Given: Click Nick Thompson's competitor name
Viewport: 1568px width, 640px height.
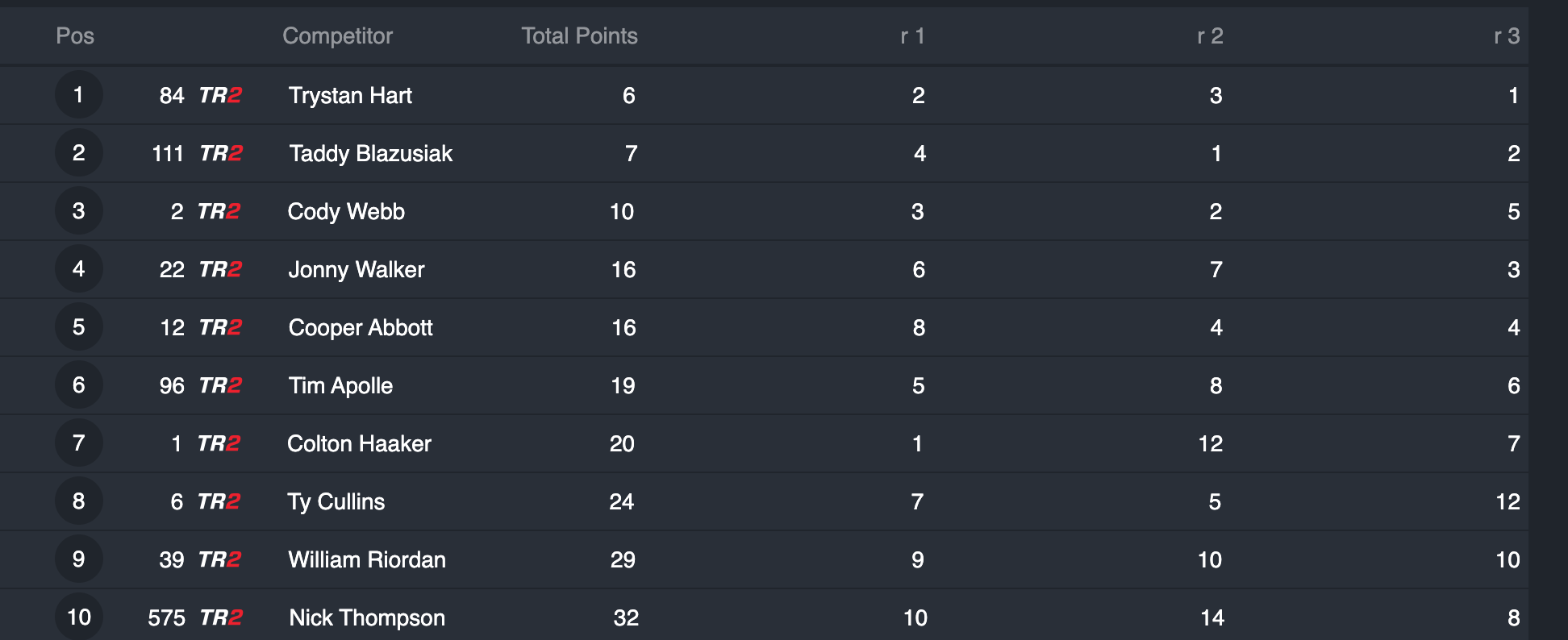Looking at the screenshot, I should pyautogui.click(x=367, y=618).
